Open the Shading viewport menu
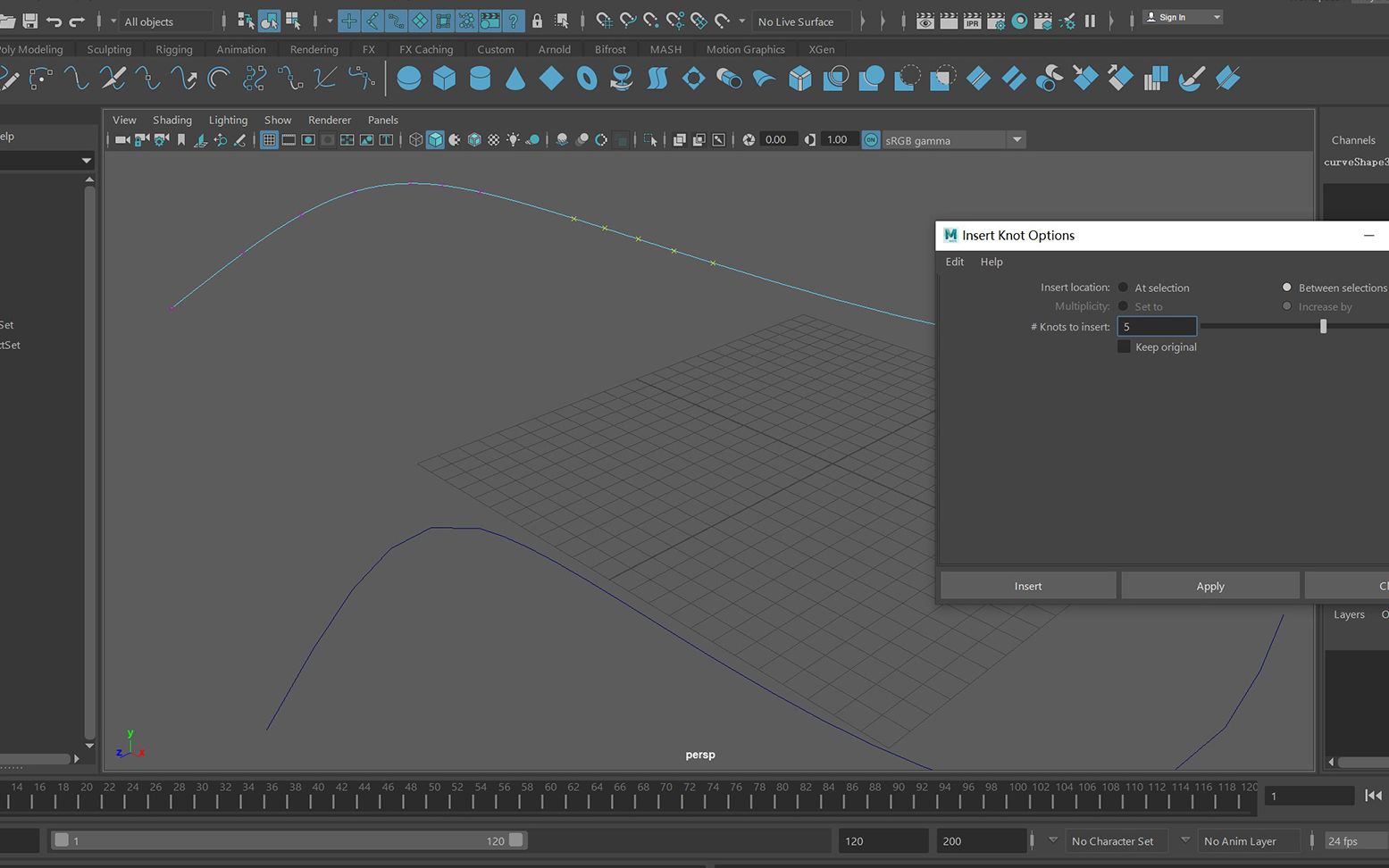1389x868 pixels. [172, 120]
